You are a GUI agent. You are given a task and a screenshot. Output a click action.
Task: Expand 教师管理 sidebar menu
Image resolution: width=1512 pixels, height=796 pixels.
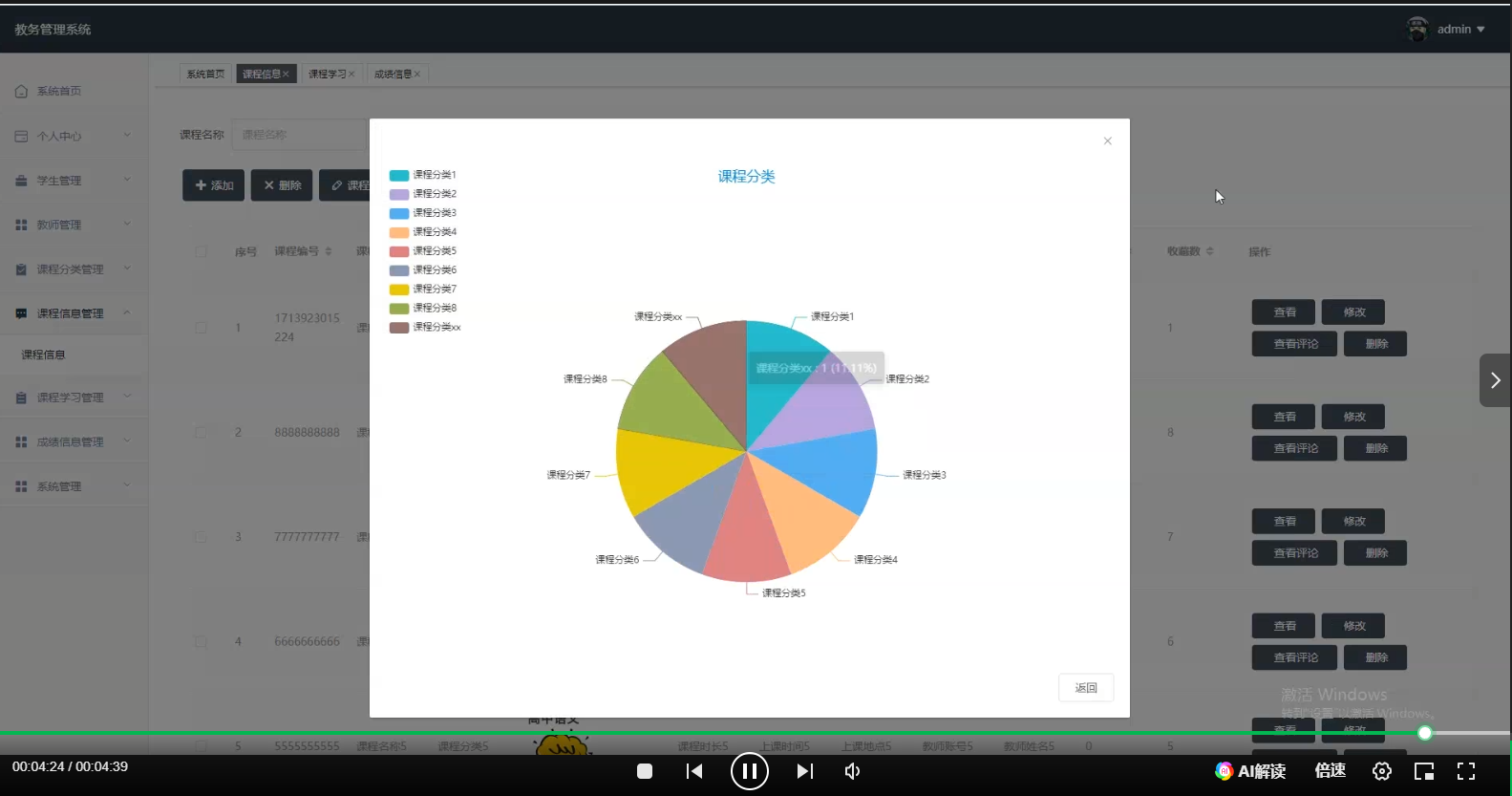[x=74, y=225]
